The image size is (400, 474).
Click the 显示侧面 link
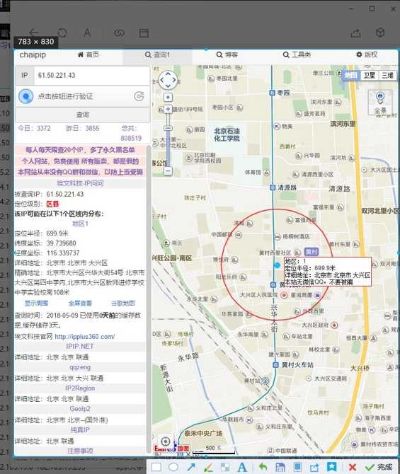click(x=36, y=303)
